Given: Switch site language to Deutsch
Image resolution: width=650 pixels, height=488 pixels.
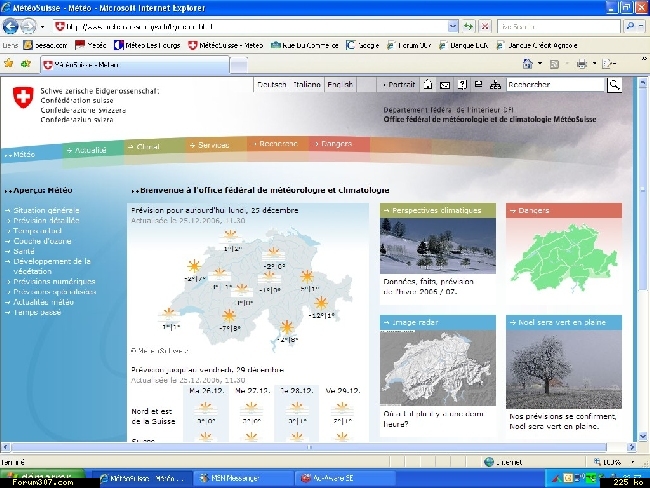Looking at the screenshot, I should click(x=272, y=85).
